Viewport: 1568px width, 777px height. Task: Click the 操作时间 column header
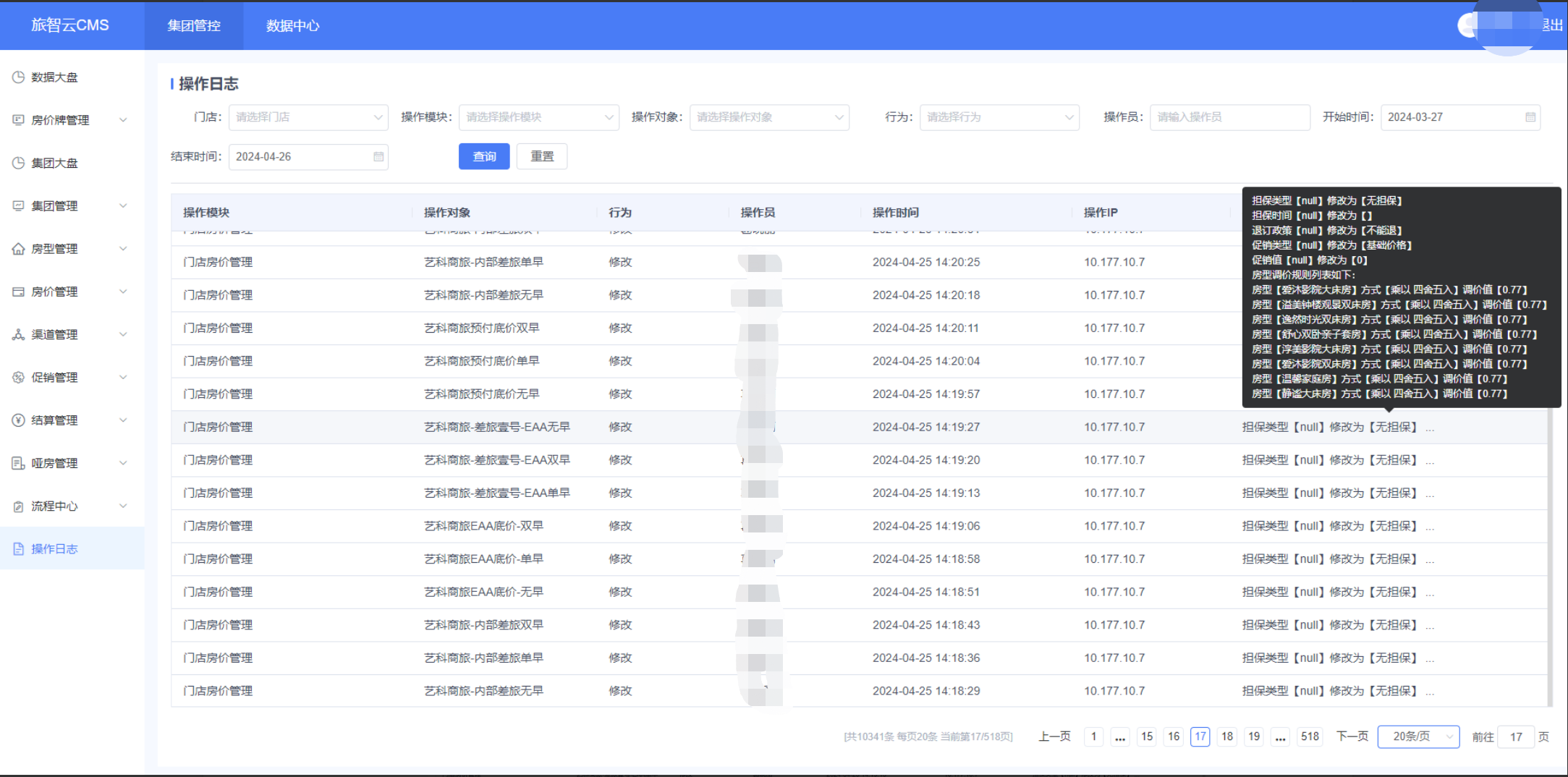pyautogui.click(x=896, y=212)
